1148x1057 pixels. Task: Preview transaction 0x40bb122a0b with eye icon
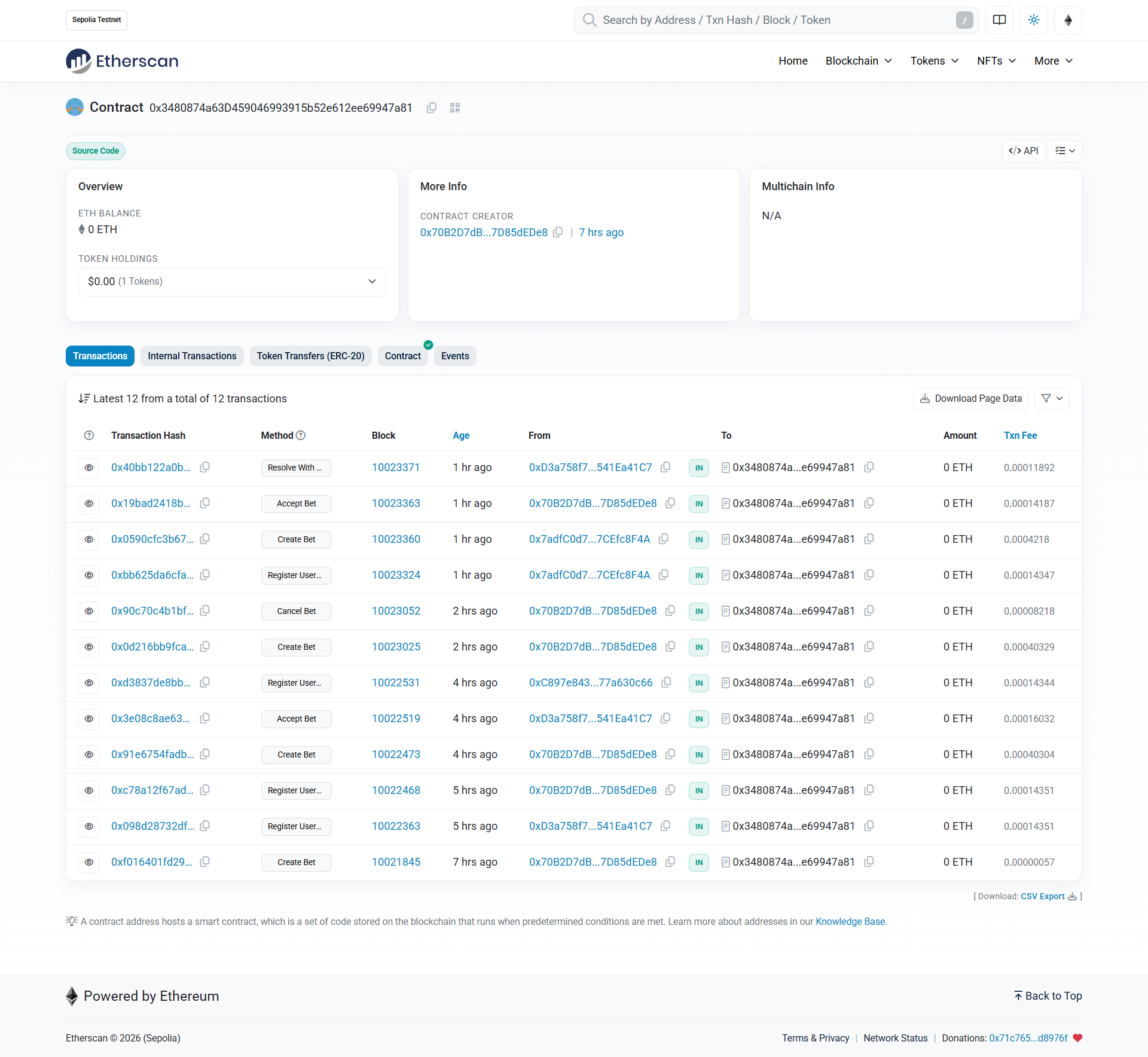point(89,468)
